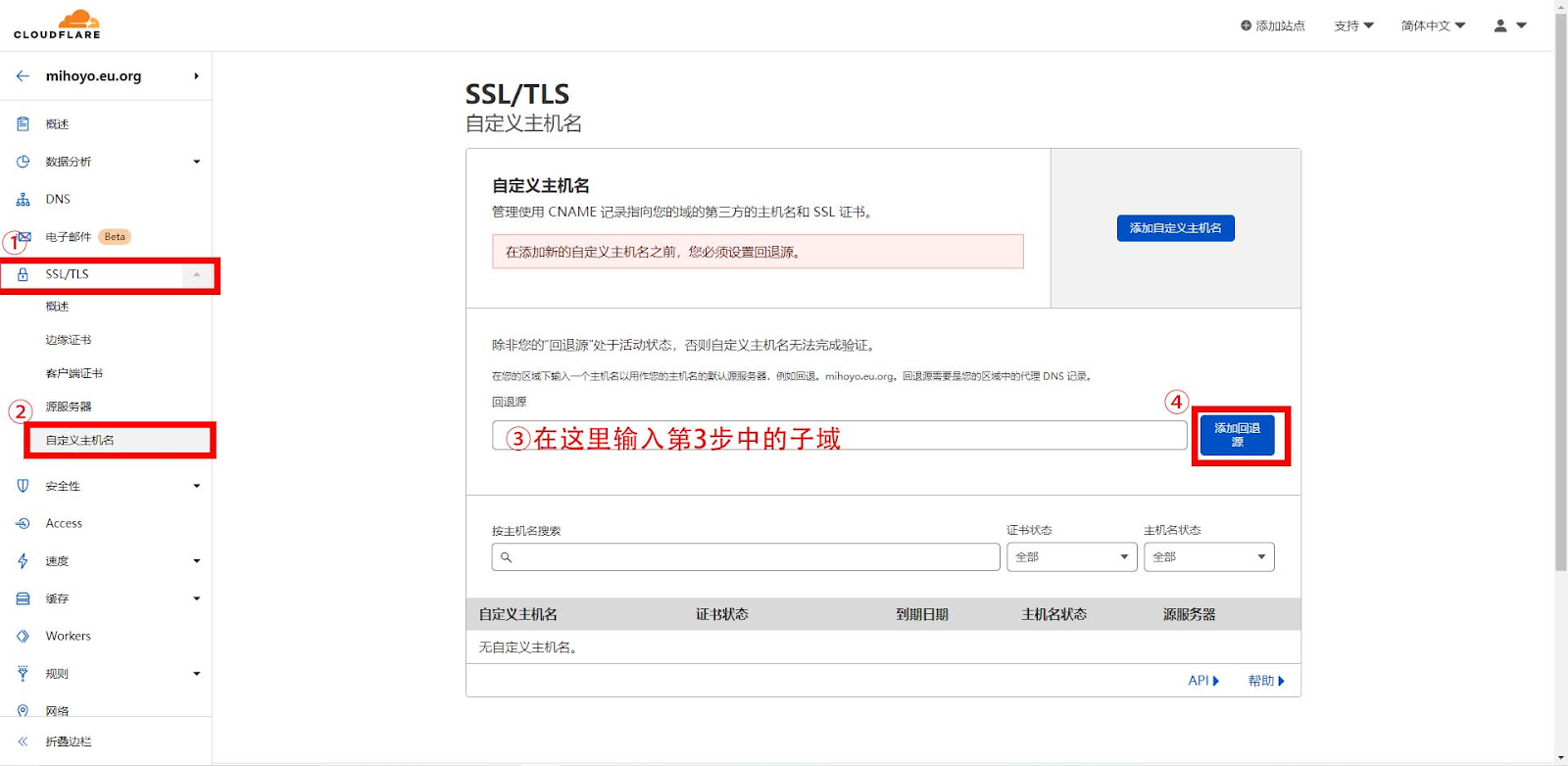Screen dimensions: 1568x766
Task: Open the 帮助 help link
Action: (x=1266, y=681)
